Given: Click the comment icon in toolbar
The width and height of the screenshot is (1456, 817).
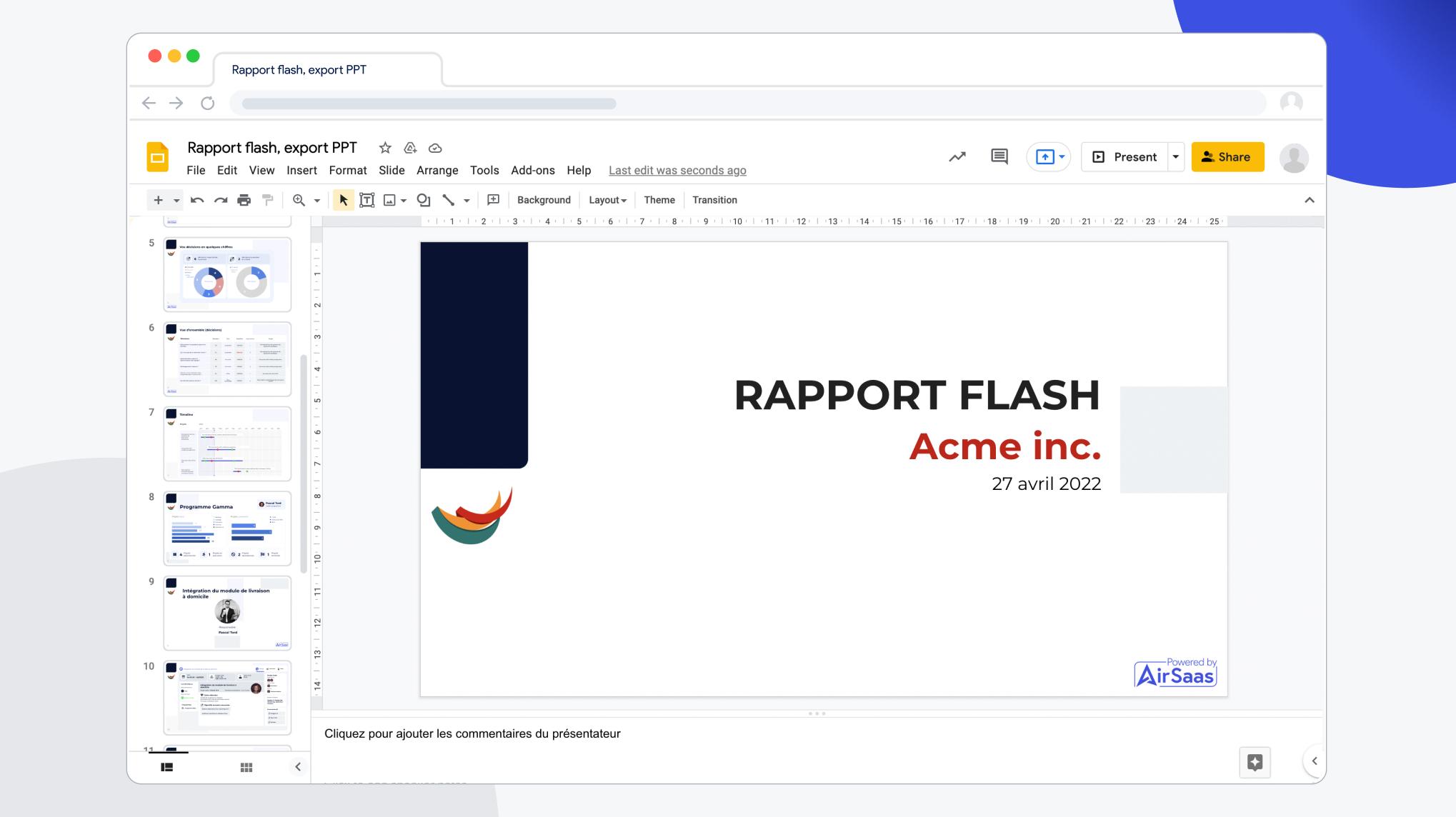Looking at the screenshot, I should click(998, 156).
